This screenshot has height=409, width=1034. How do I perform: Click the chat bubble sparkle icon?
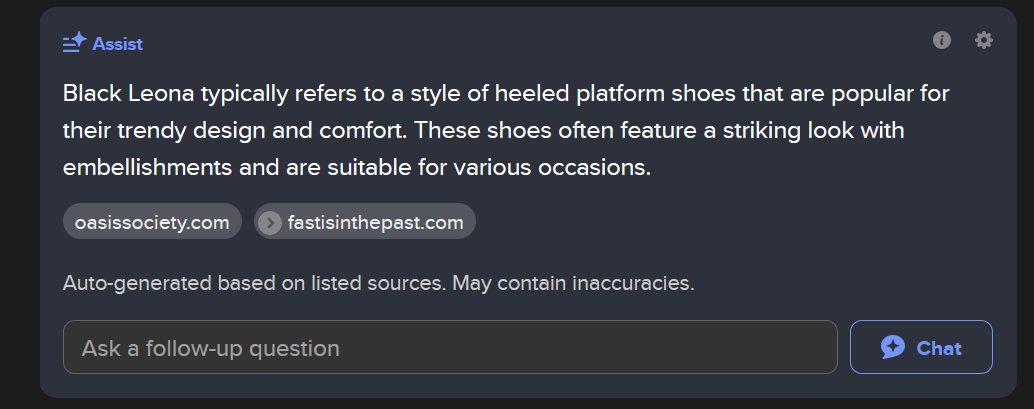[x=893, y=347]
